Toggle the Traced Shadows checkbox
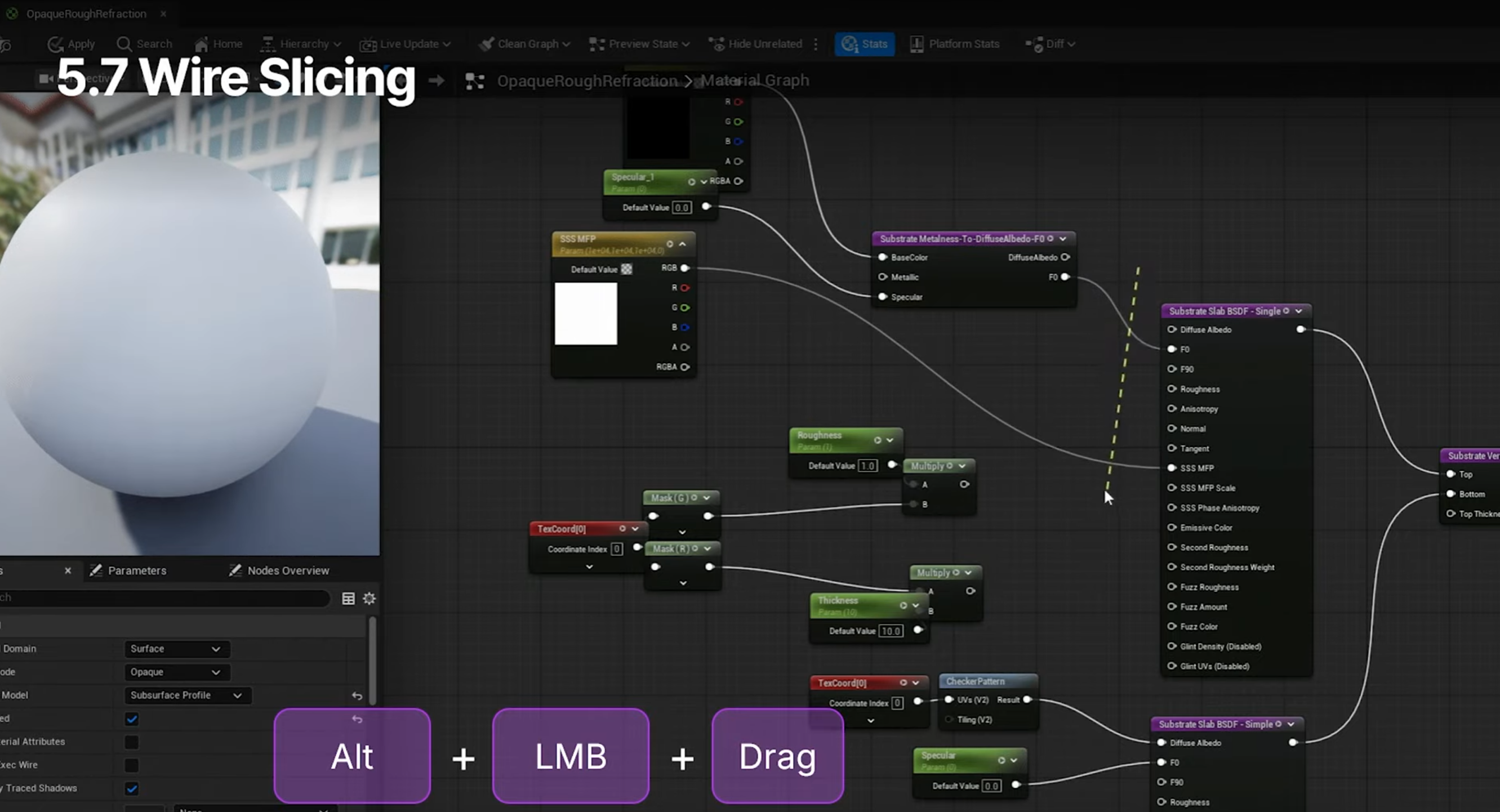The image size is (1500, 812). click(x=132, y=789)
